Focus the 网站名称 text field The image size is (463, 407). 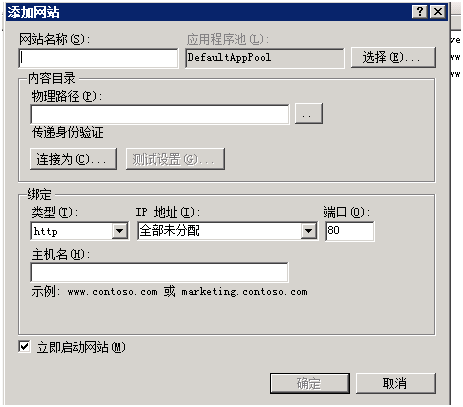[98, 58]
